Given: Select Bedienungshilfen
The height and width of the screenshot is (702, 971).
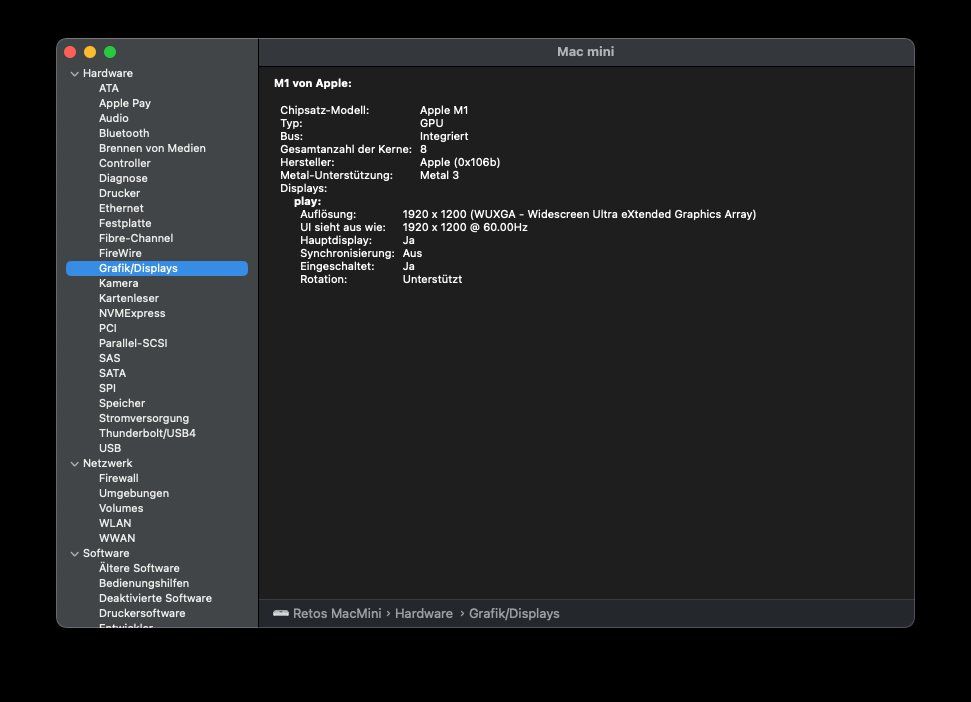Looking at the screenshot, I should [x=144, y=583].
